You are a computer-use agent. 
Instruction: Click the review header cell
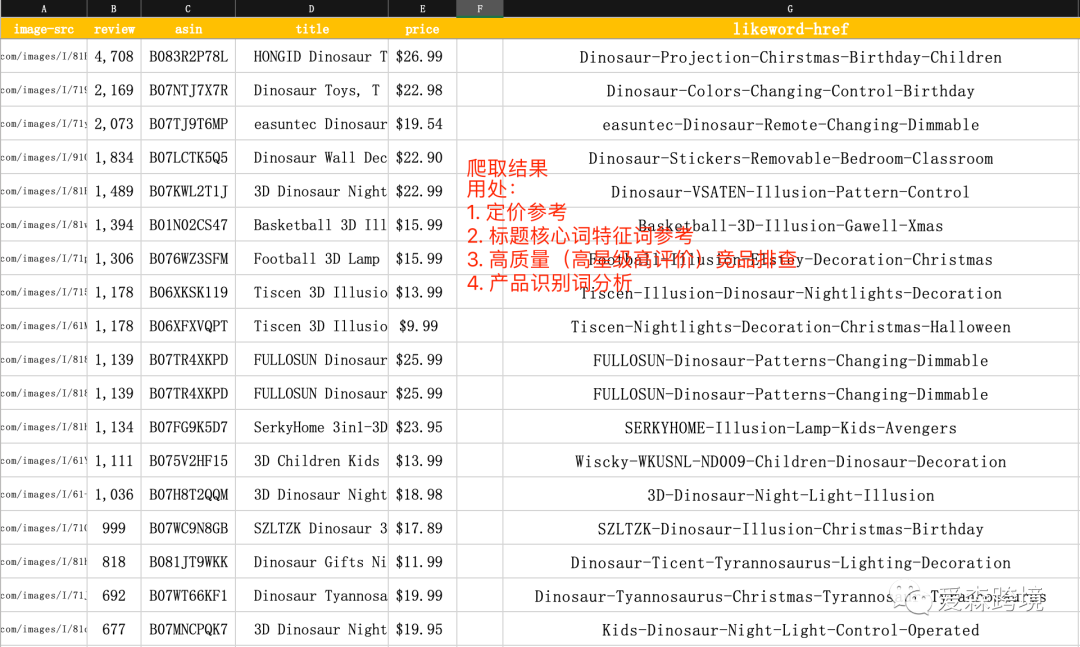(114, 29)
